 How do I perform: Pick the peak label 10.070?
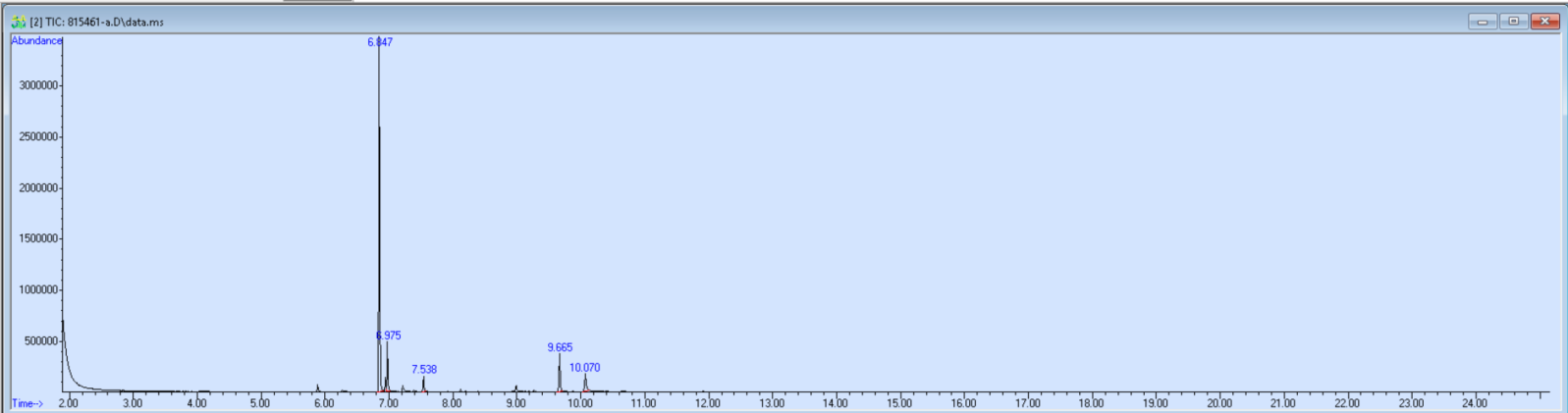[584, 368]
